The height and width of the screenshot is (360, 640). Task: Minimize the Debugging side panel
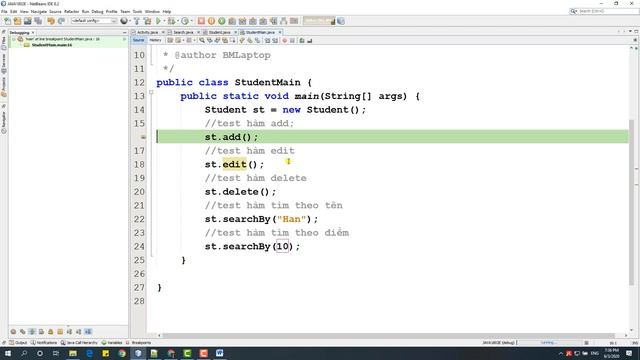(124, 32)
